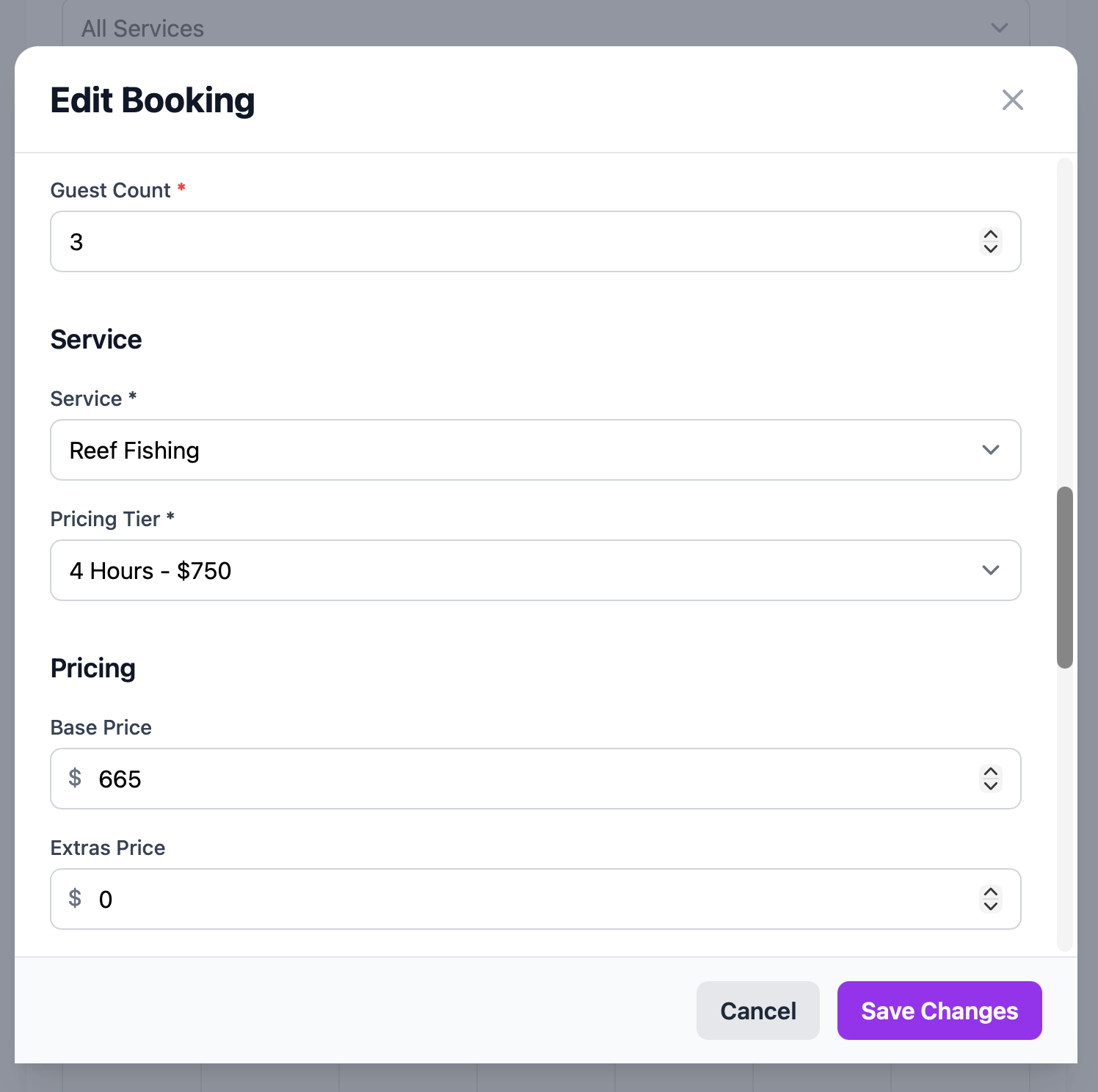1098x1092 pixels.
Task: Click Save Changes
Action: coord(939,1011)
